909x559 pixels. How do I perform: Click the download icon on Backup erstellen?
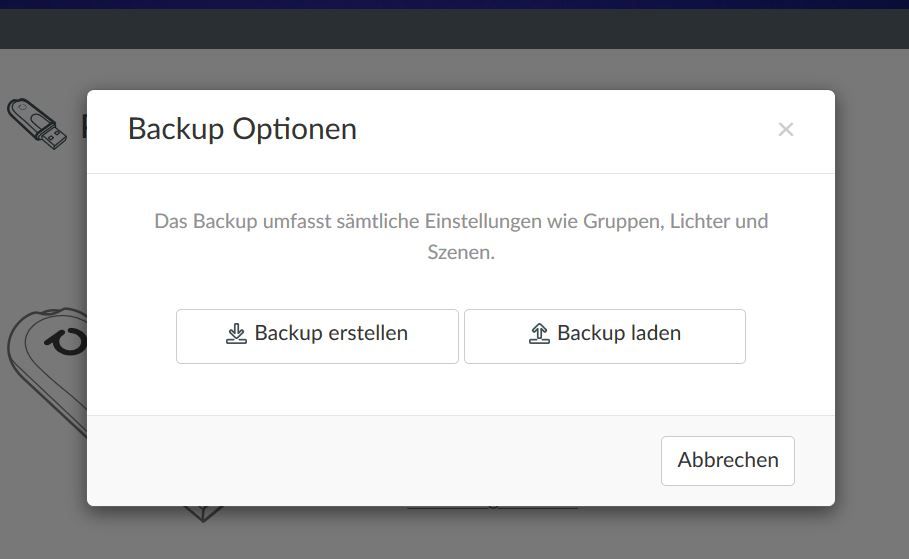click(236, 334)
